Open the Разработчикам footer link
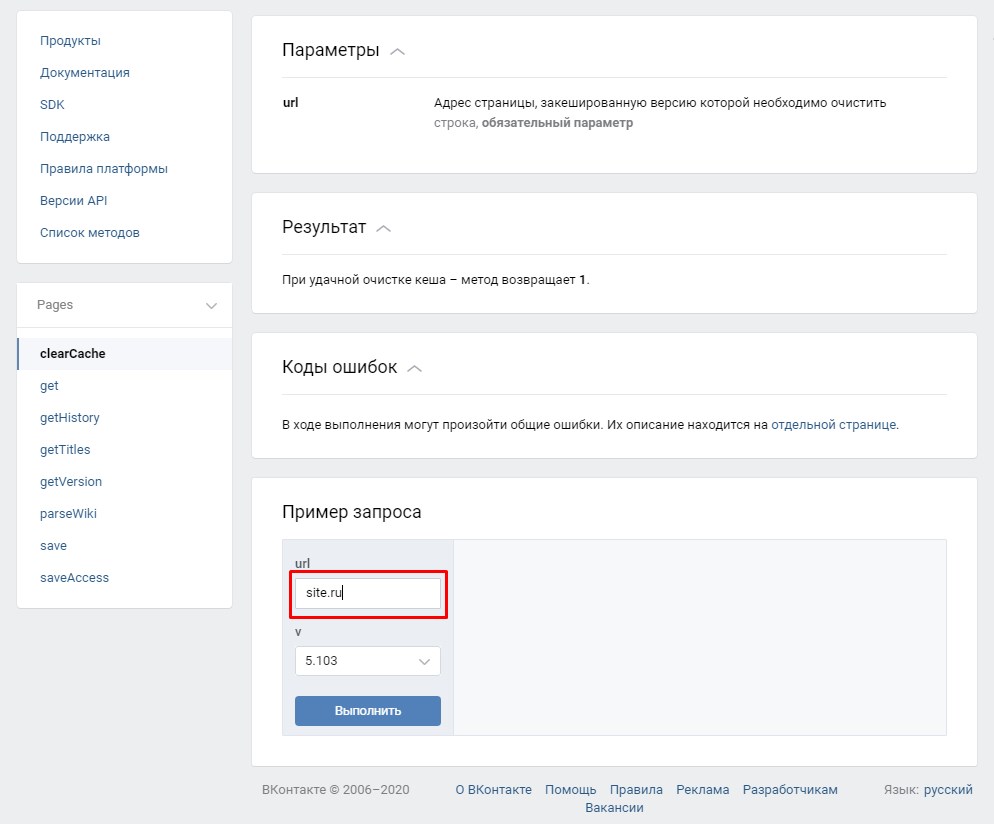The image size is (994, 824). (790, 790)
